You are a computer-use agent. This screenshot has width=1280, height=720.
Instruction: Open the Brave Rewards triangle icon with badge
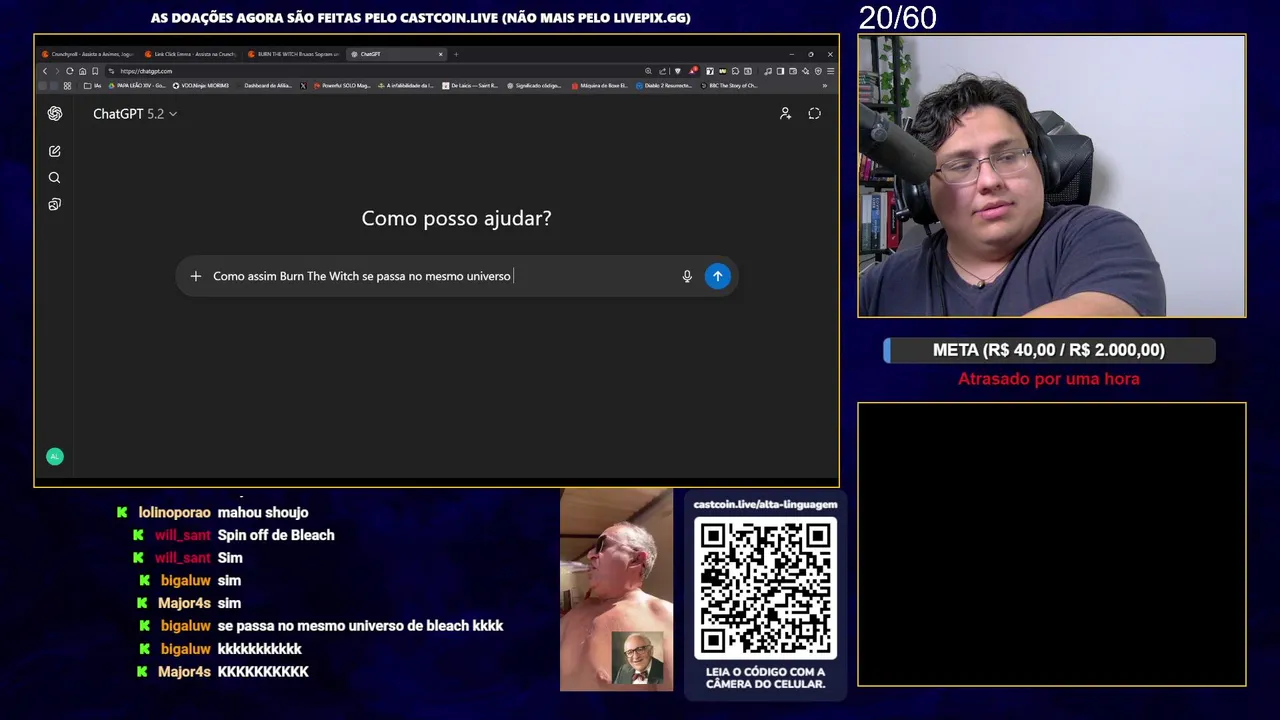pyautogui.click(x=693, y=71)
